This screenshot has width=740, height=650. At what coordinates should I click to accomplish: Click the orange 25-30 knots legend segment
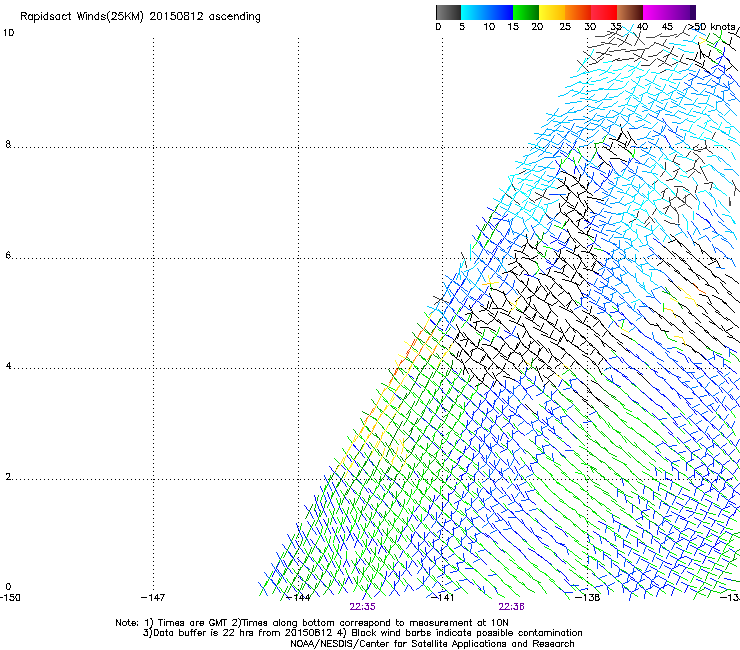pyautogui.click(x=578, y=12)
